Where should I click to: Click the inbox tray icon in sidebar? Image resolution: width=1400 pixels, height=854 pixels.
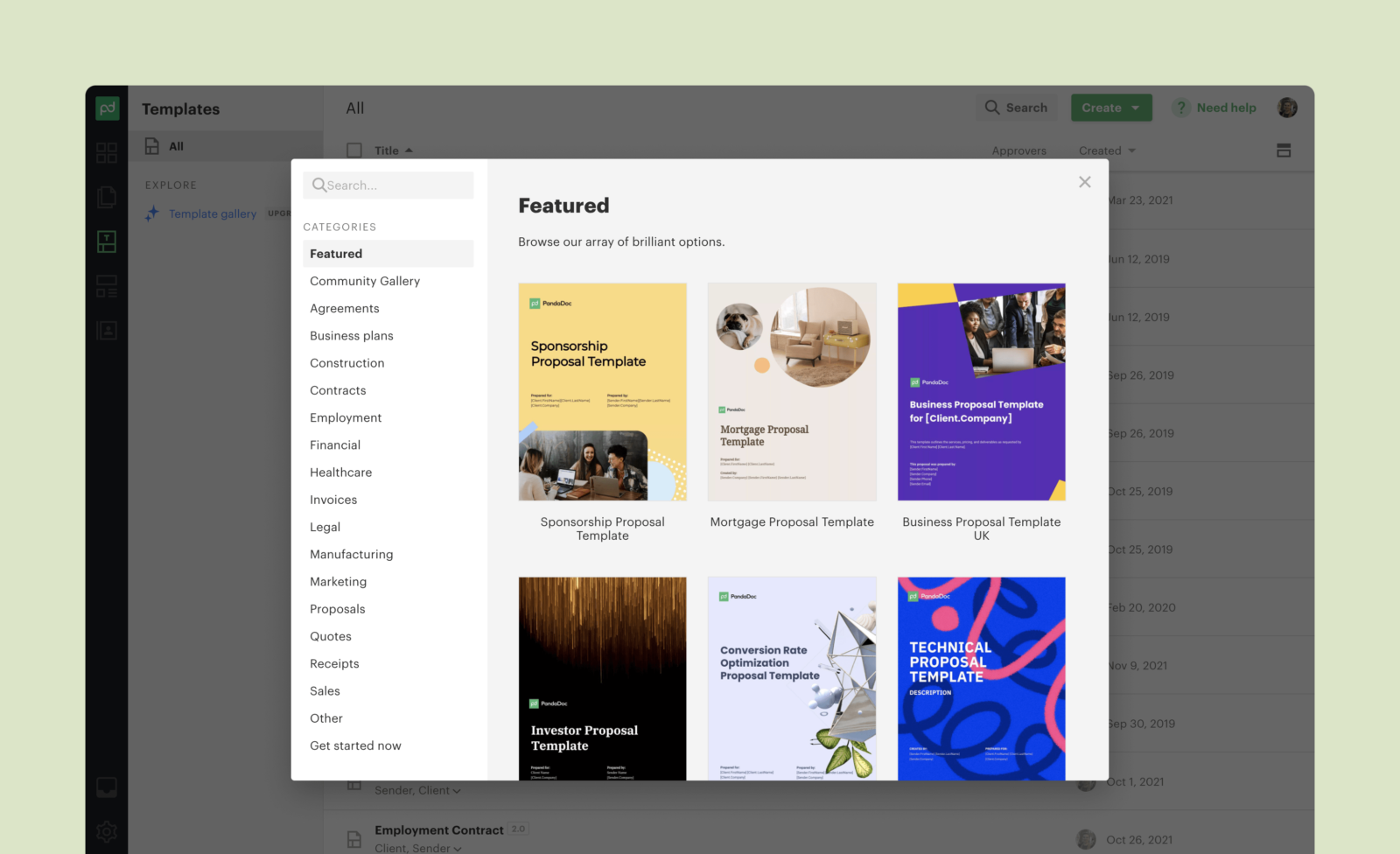[107, 787]
